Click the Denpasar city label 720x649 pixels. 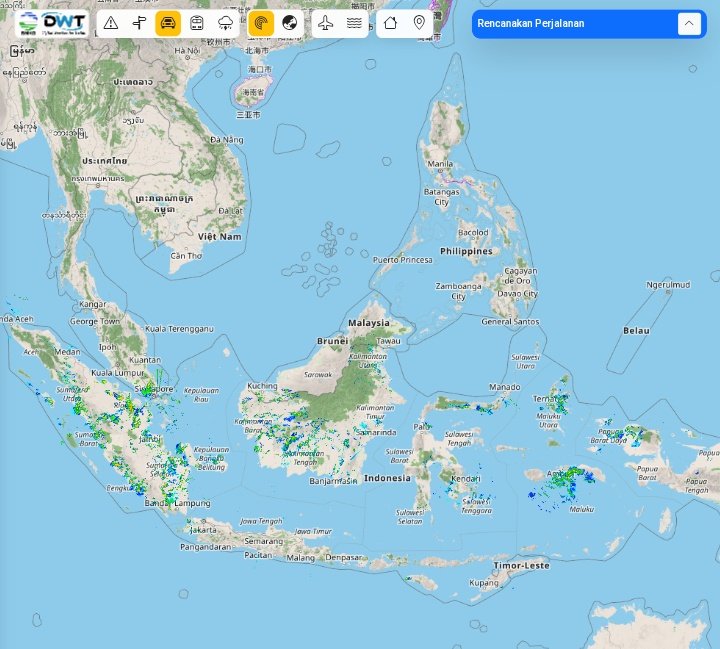tap(343, 557)
